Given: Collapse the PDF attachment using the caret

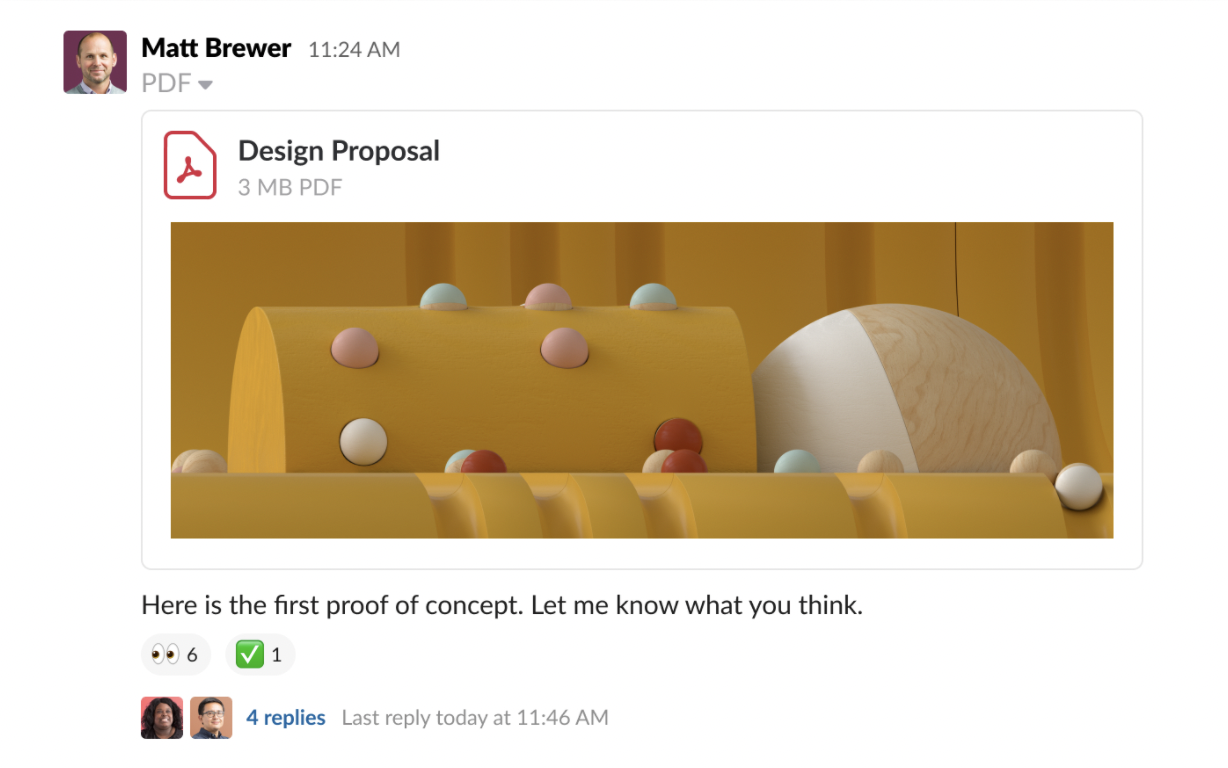Looking at the screenshot, I should tap(206, 85).
